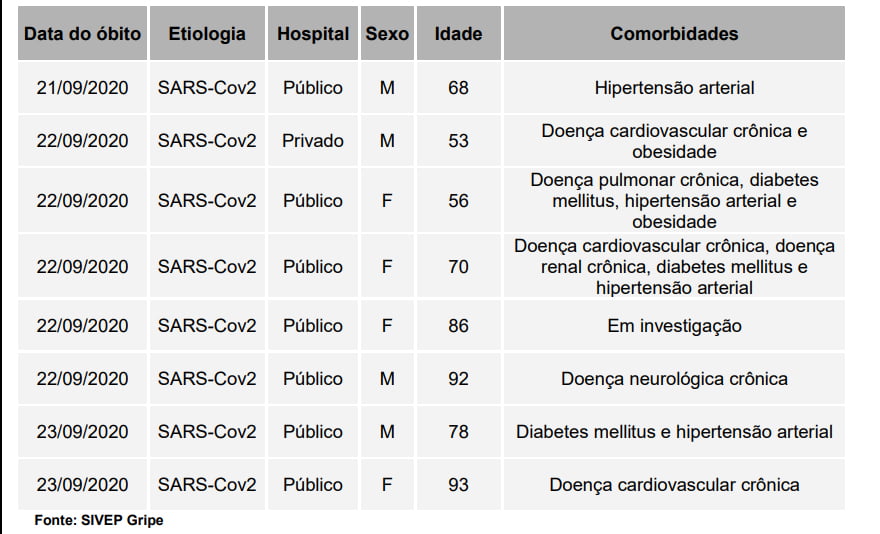Click the "Idade" column header
This screenshot has width=880, height=534.
coord(458,34)
